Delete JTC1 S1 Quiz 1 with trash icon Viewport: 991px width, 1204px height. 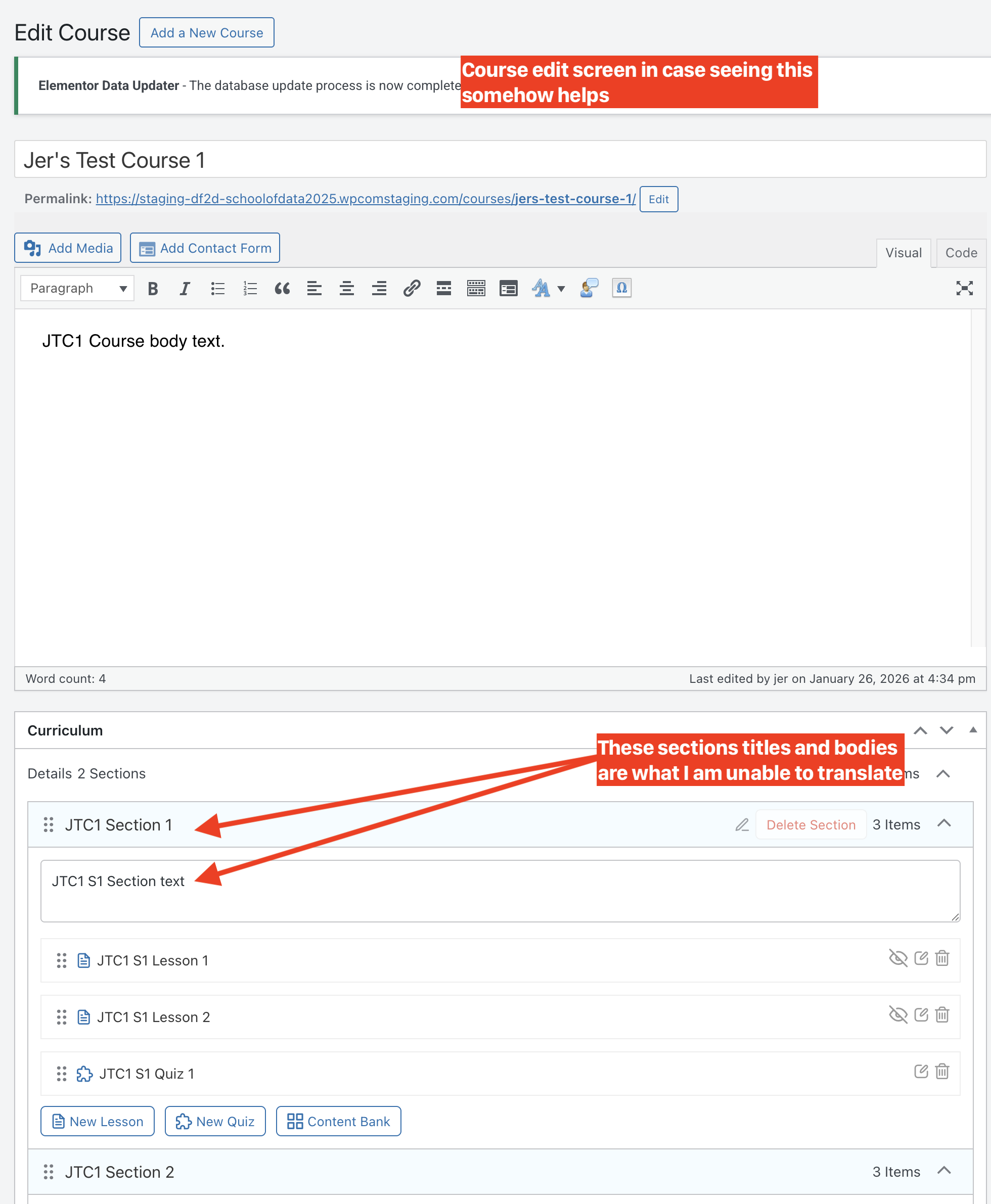pyautogui.click(x=942, y=1072)
